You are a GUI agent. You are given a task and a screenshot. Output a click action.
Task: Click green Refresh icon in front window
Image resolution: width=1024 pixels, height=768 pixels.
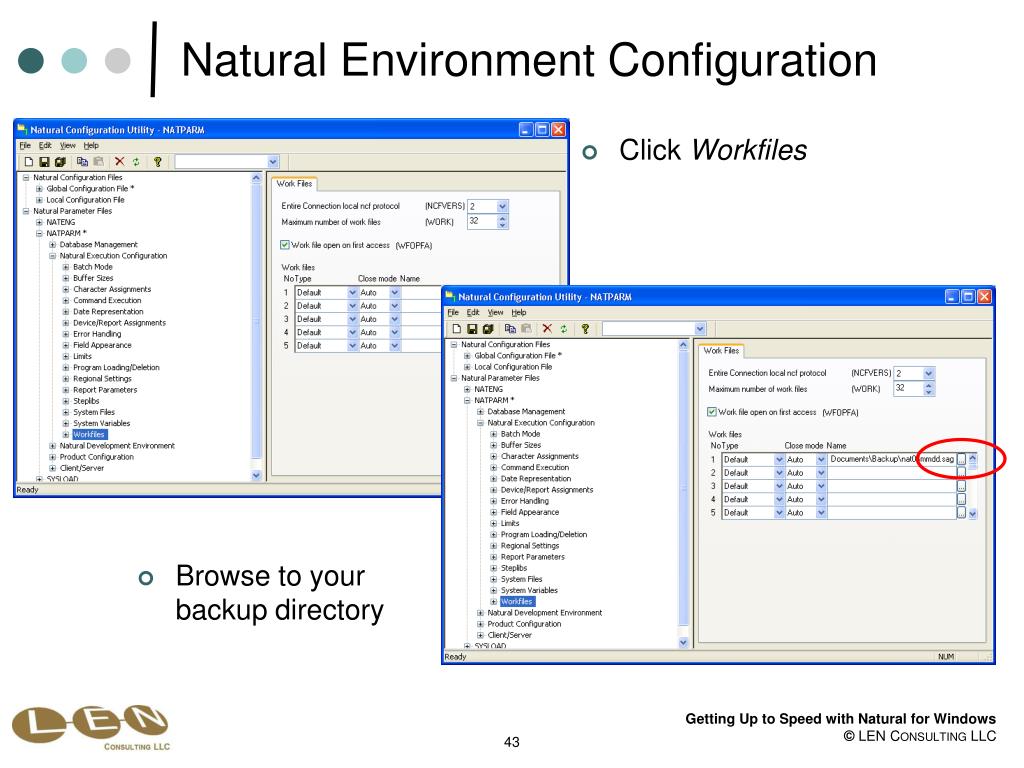click(x=564, y=328)
